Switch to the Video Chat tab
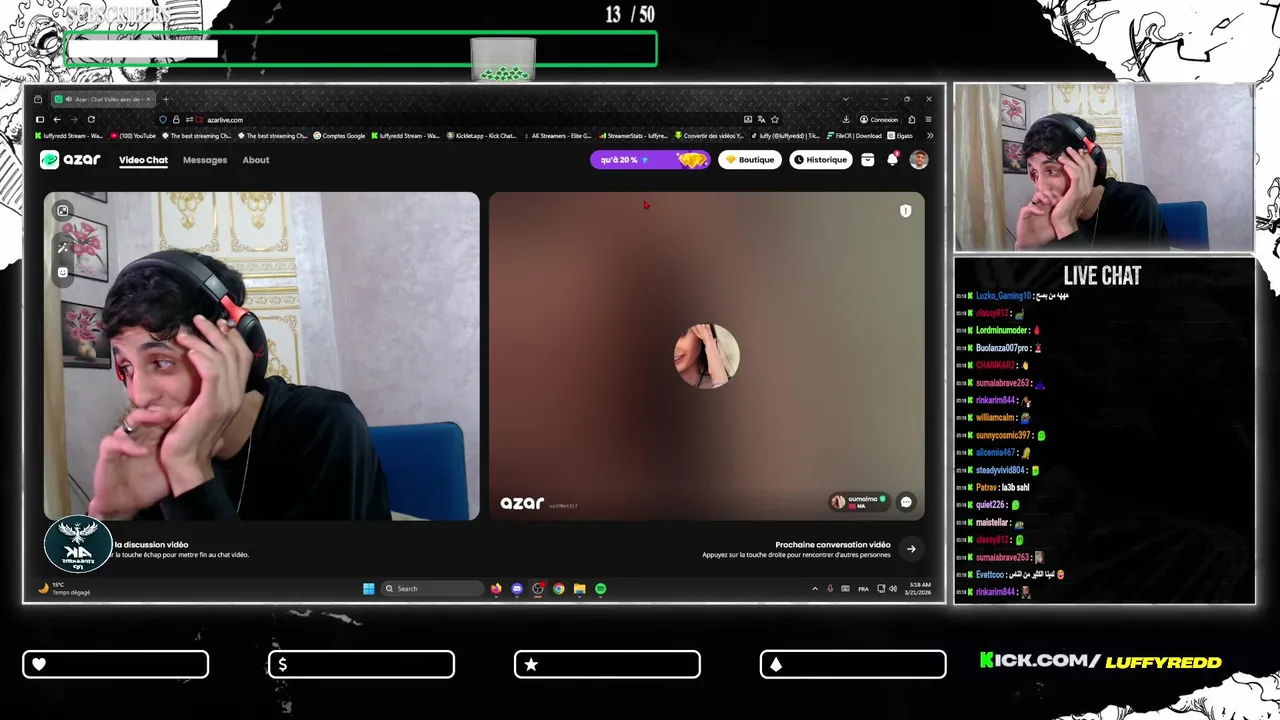The image size is (1280, 720). (x=143, y=160)
